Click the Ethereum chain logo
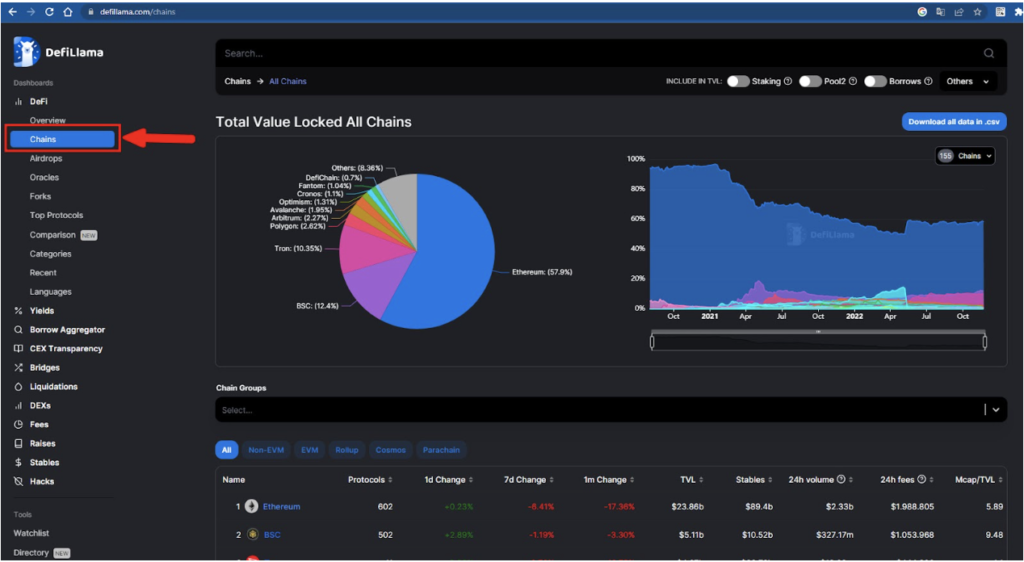The height and width of the screenshot is (562, 1024). coord(251,507)
